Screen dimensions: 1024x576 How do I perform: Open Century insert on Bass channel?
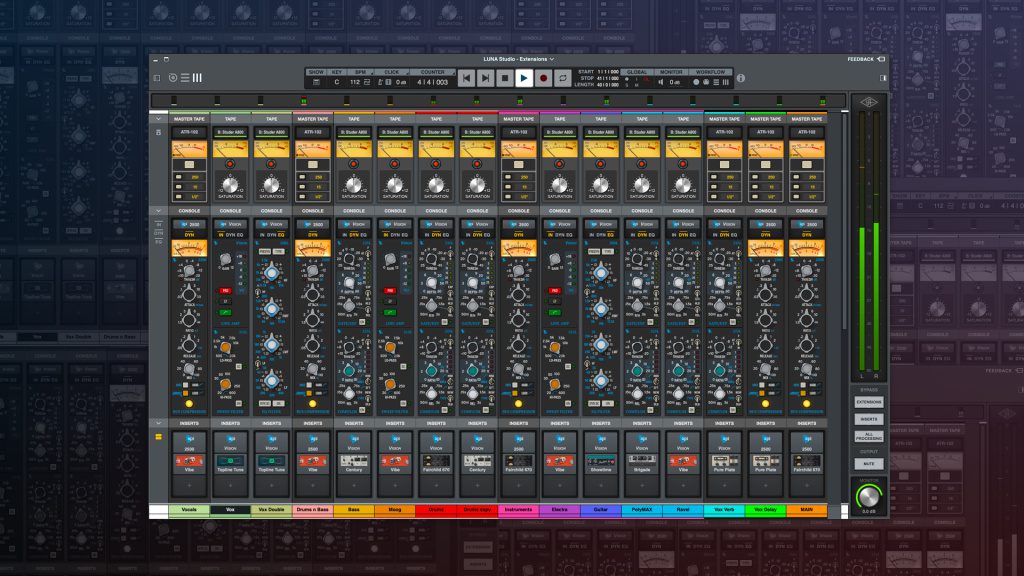(x=354, y=462)
